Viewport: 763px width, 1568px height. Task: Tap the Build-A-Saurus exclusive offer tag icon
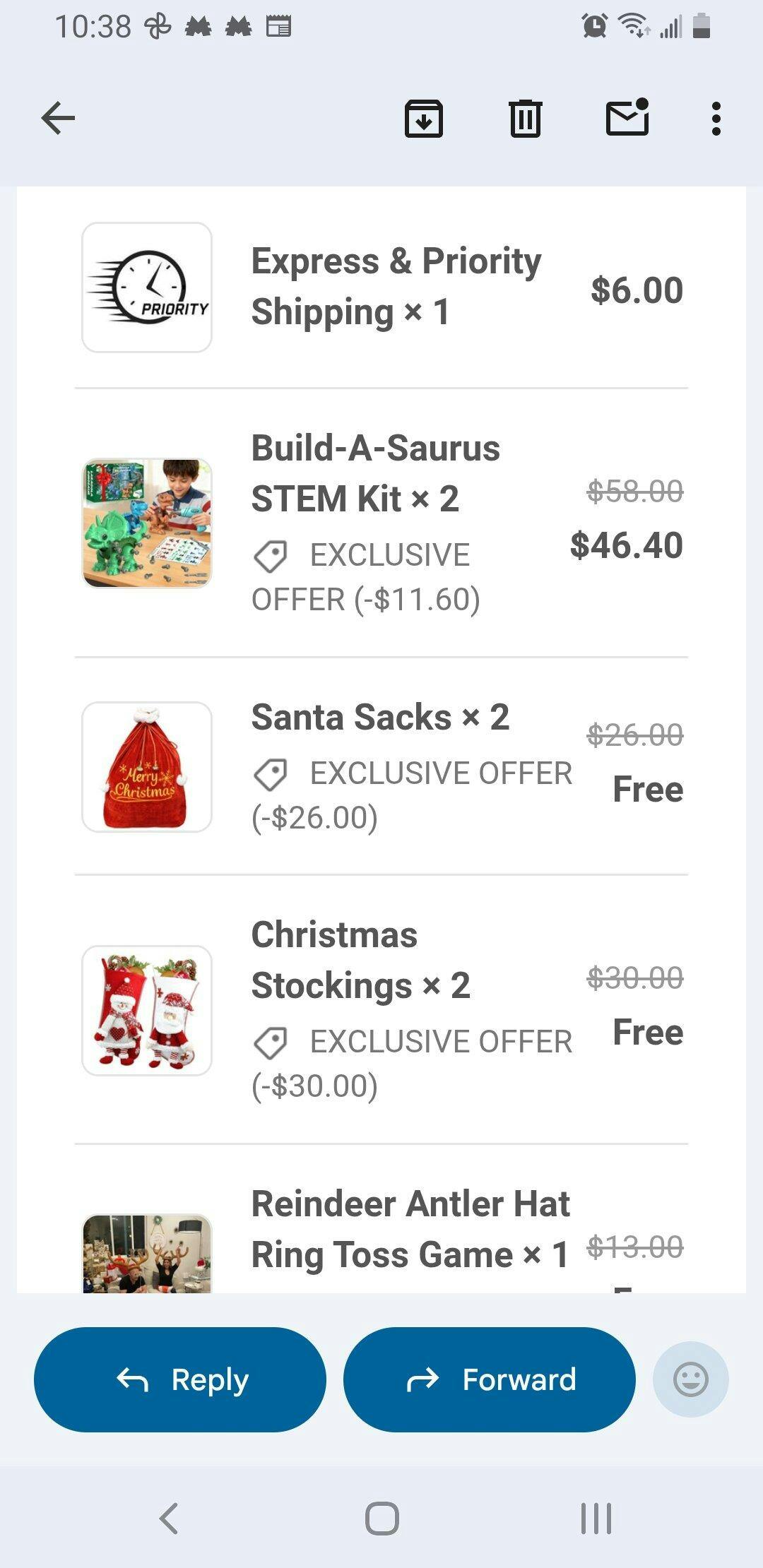click(x=270, y=556)
